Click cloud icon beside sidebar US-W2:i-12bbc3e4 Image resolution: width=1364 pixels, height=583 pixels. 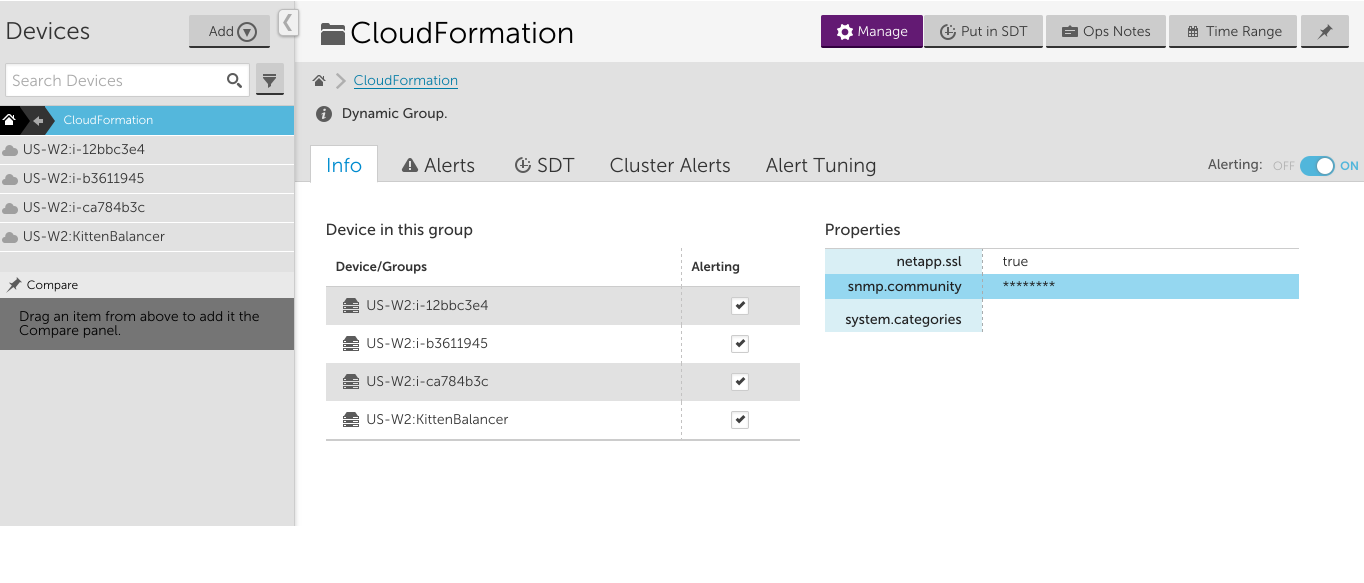pyautogui.click(x=11, y=150)
